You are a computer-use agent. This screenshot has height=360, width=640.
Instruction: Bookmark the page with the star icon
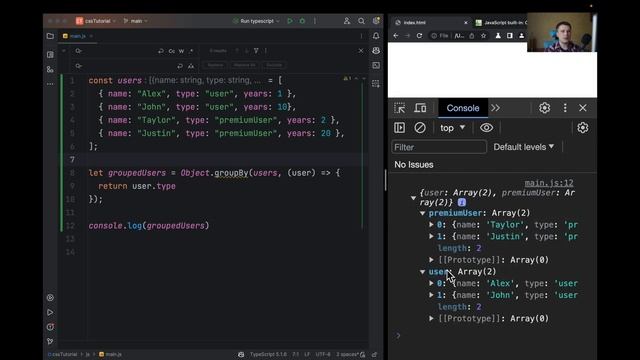tap(484, 36)
